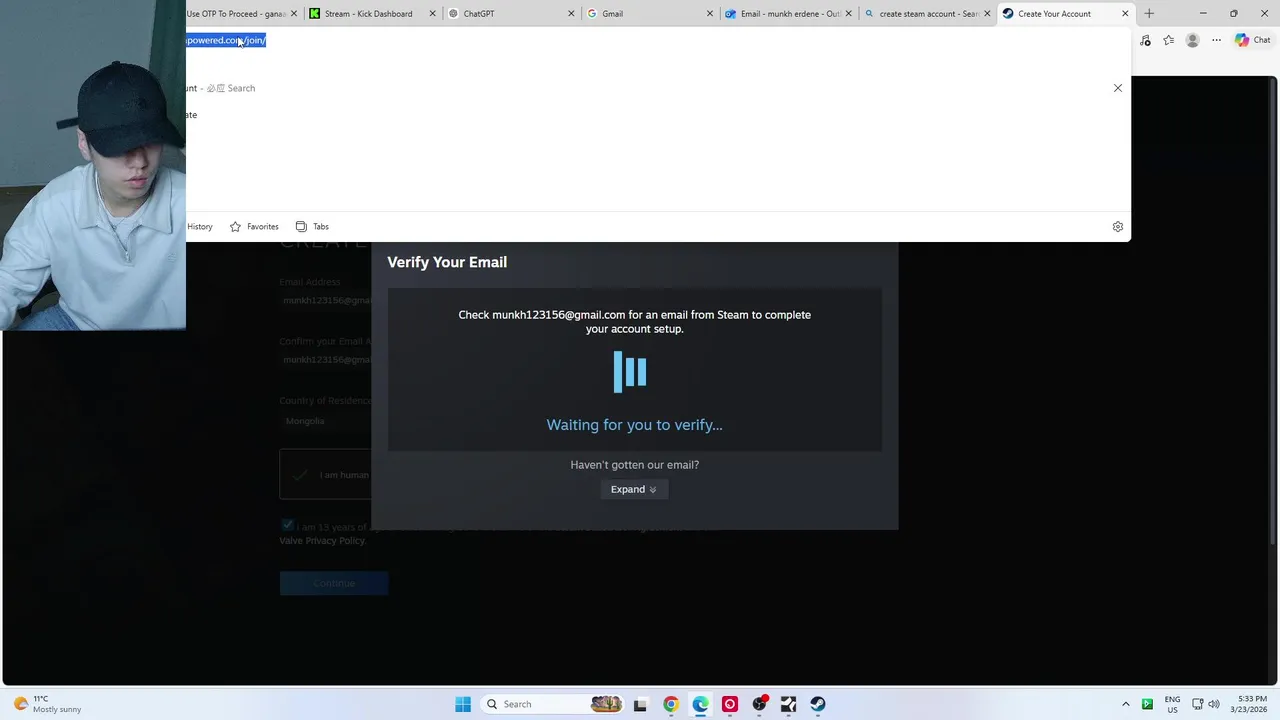The height and width of the screenshot is (720, 1280).
Task: Show hidden system tray icons
Action: point(1125,704)
